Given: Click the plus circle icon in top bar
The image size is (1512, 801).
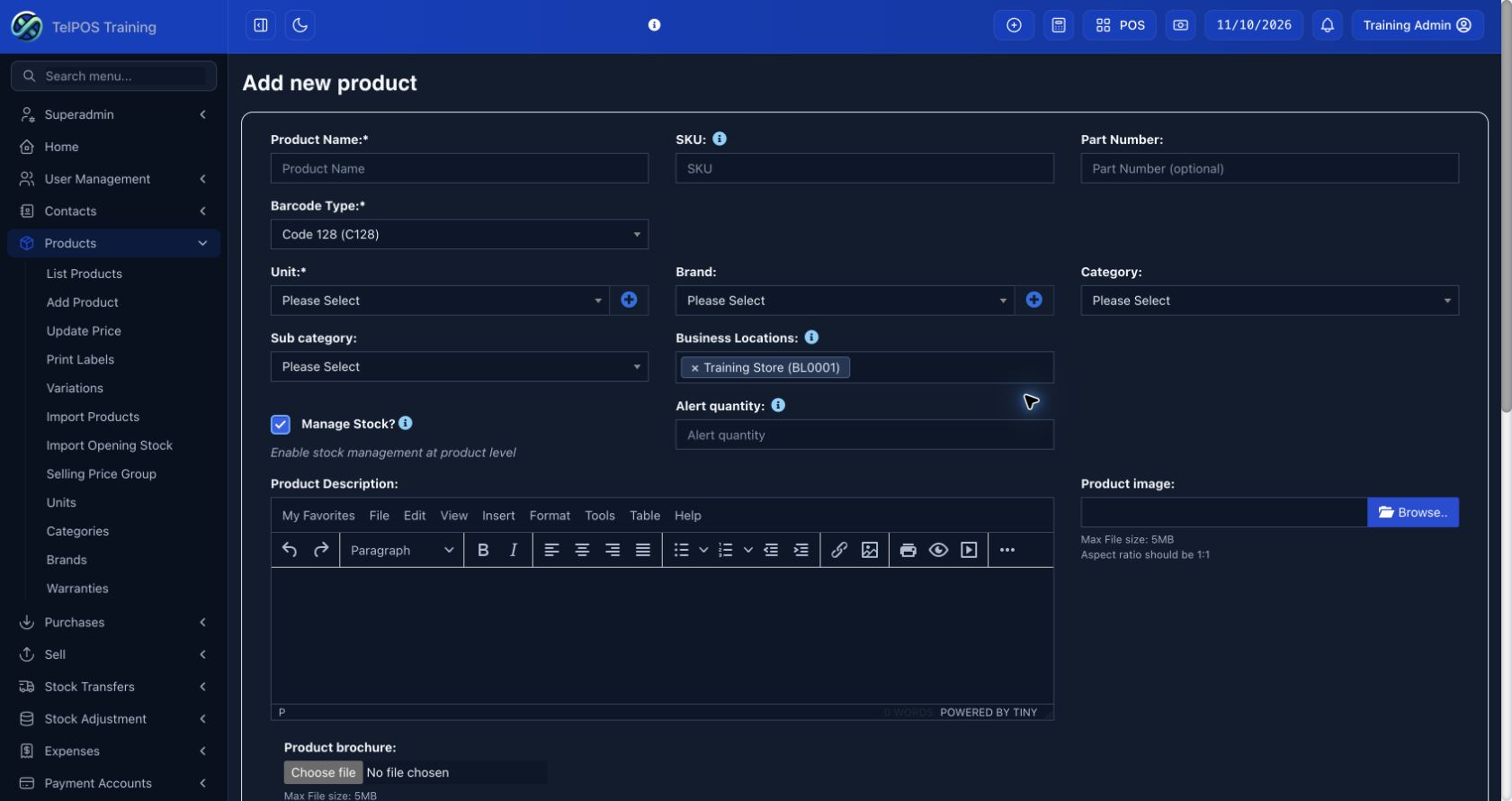Looking at the screenshot, I should tap(1014, 25).
